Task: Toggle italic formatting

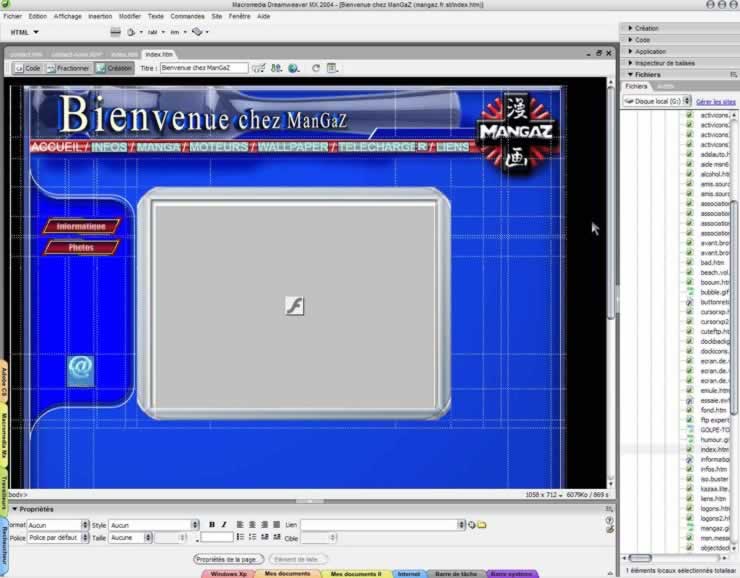Action: point(224,525)
